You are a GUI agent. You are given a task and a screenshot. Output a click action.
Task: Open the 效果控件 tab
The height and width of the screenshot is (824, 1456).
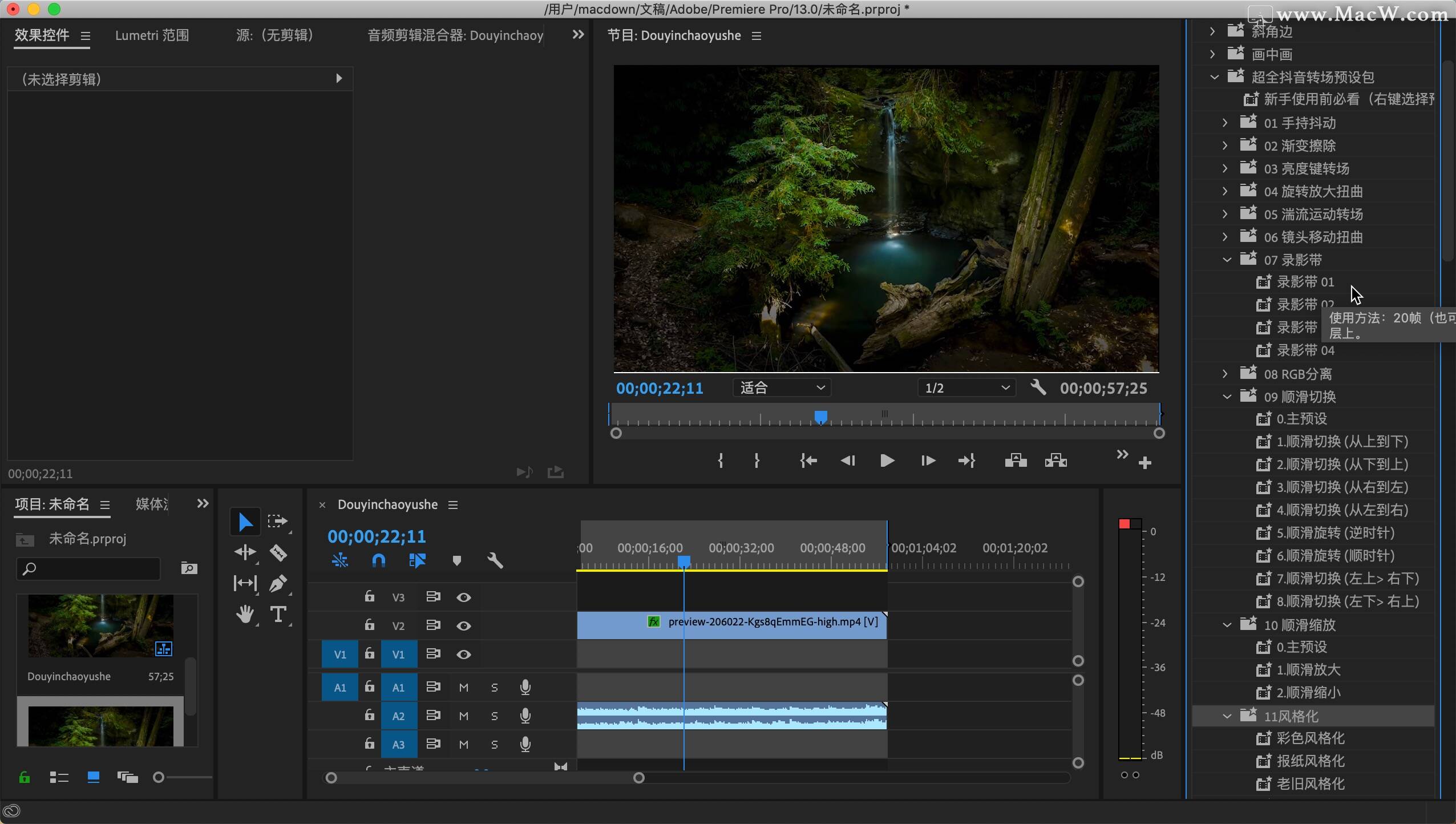pos(42,35)
